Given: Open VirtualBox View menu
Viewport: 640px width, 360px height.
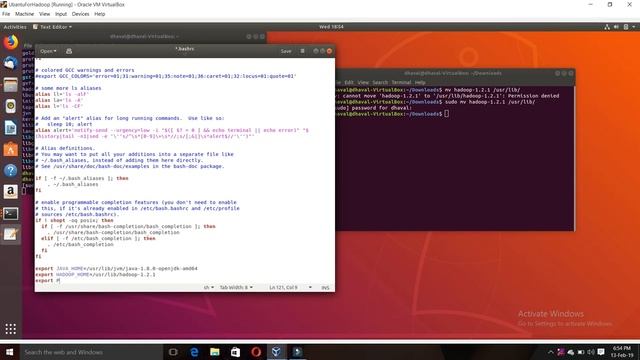Looking at the screenshot, I should pos(44,14).
